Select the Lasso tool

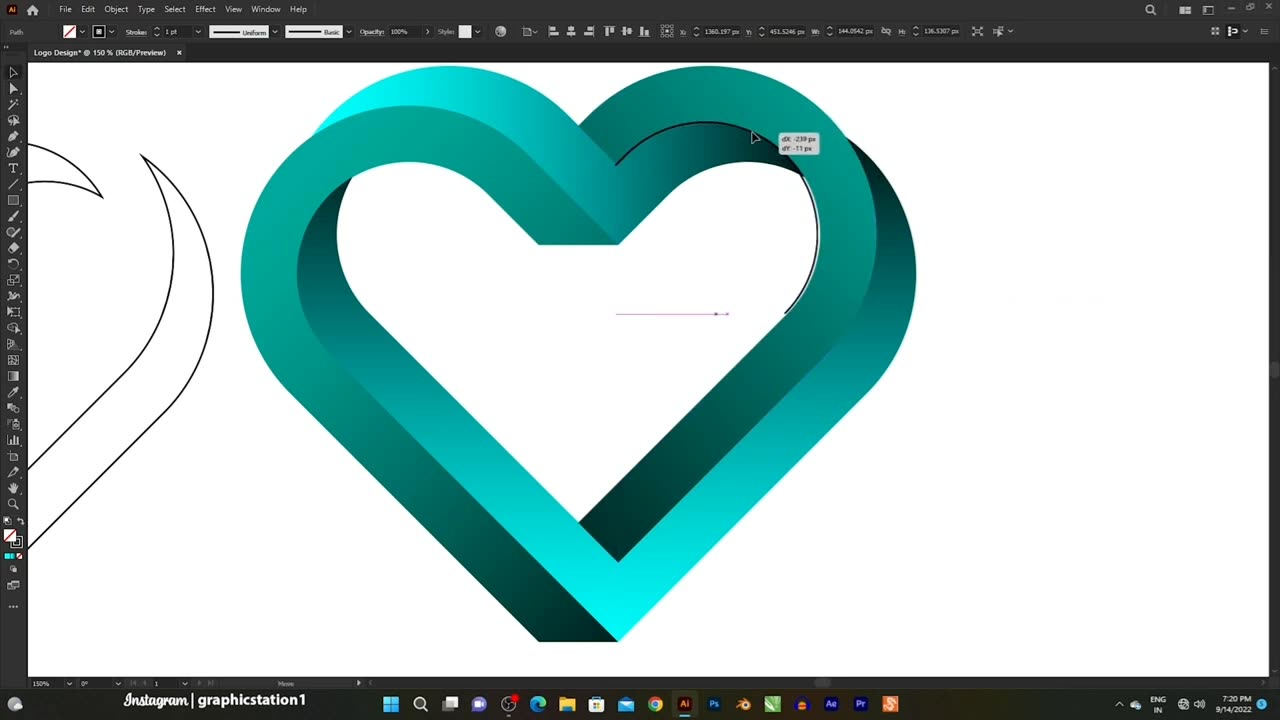click(13, 120)
